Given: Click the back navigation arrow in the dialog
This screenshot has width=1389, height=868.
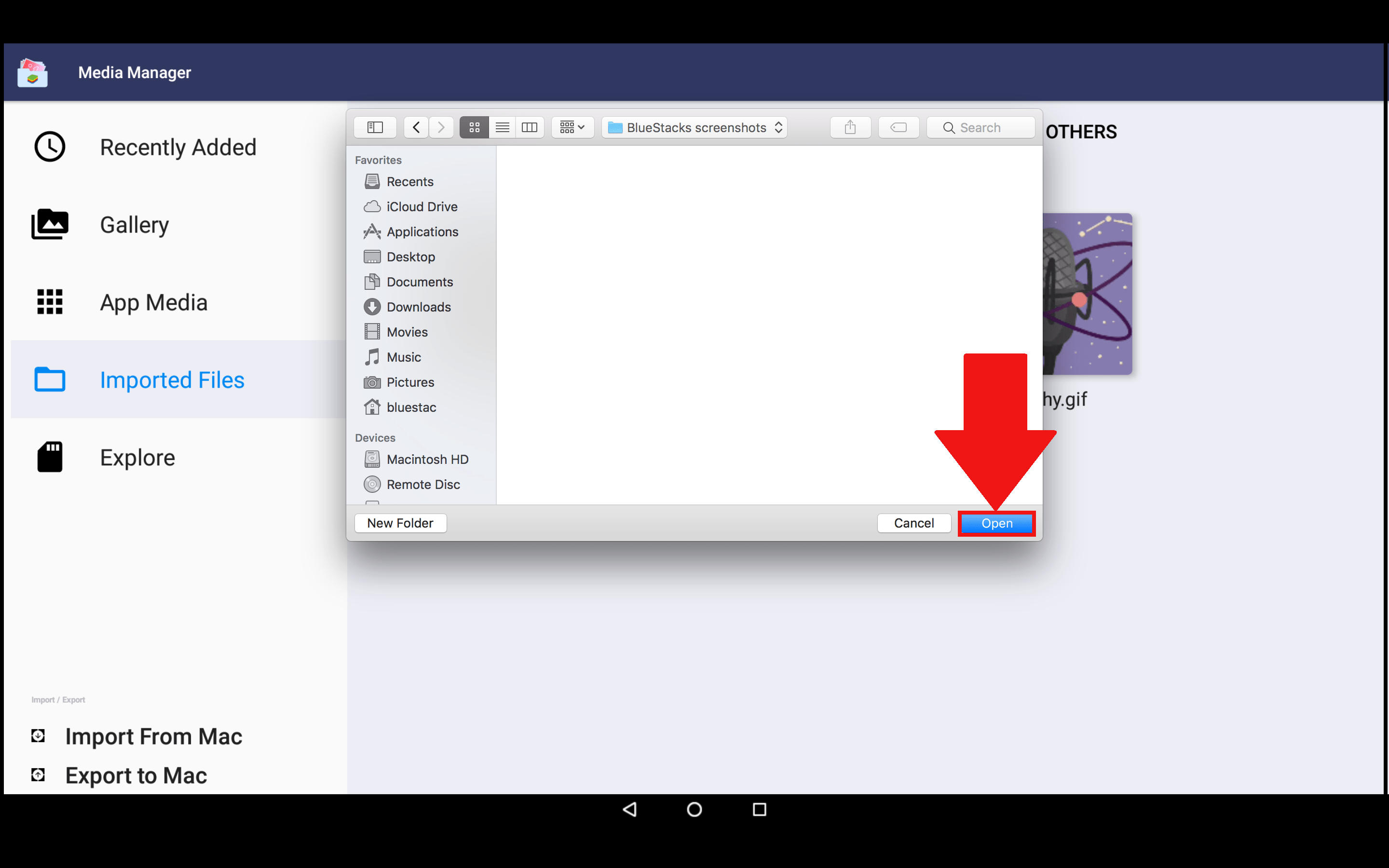Looking at the screenshot, I should [x=416, y=127].
